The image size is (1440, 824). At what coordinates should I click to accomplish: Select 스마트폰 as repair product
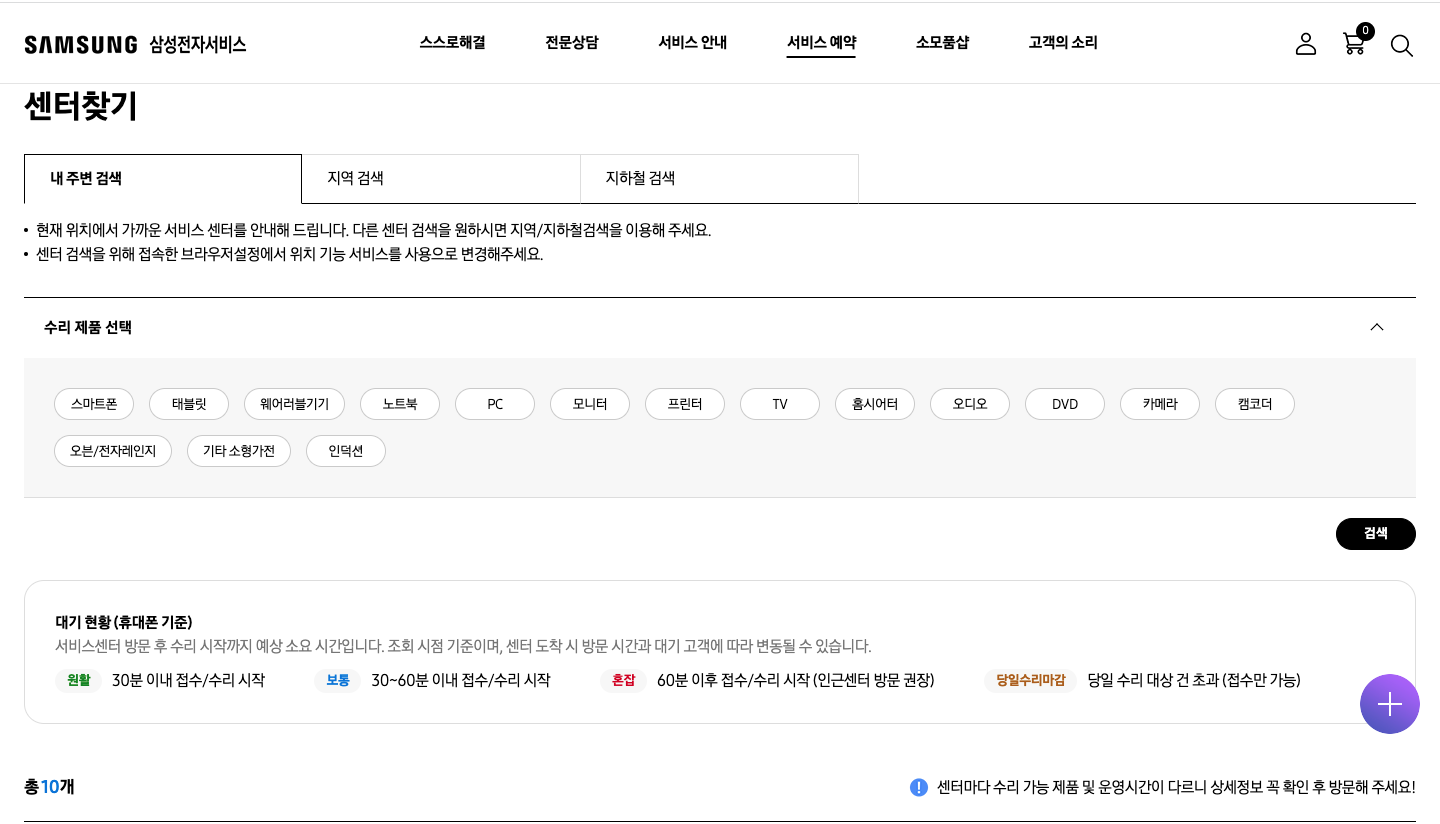click(93, 404)
